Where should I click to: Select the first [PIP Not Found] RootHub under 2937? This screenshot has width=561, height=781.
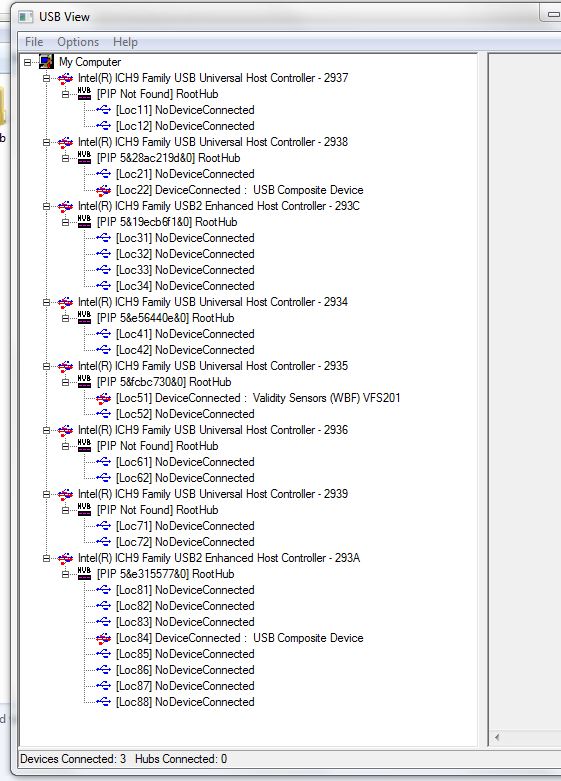point(157,94)
